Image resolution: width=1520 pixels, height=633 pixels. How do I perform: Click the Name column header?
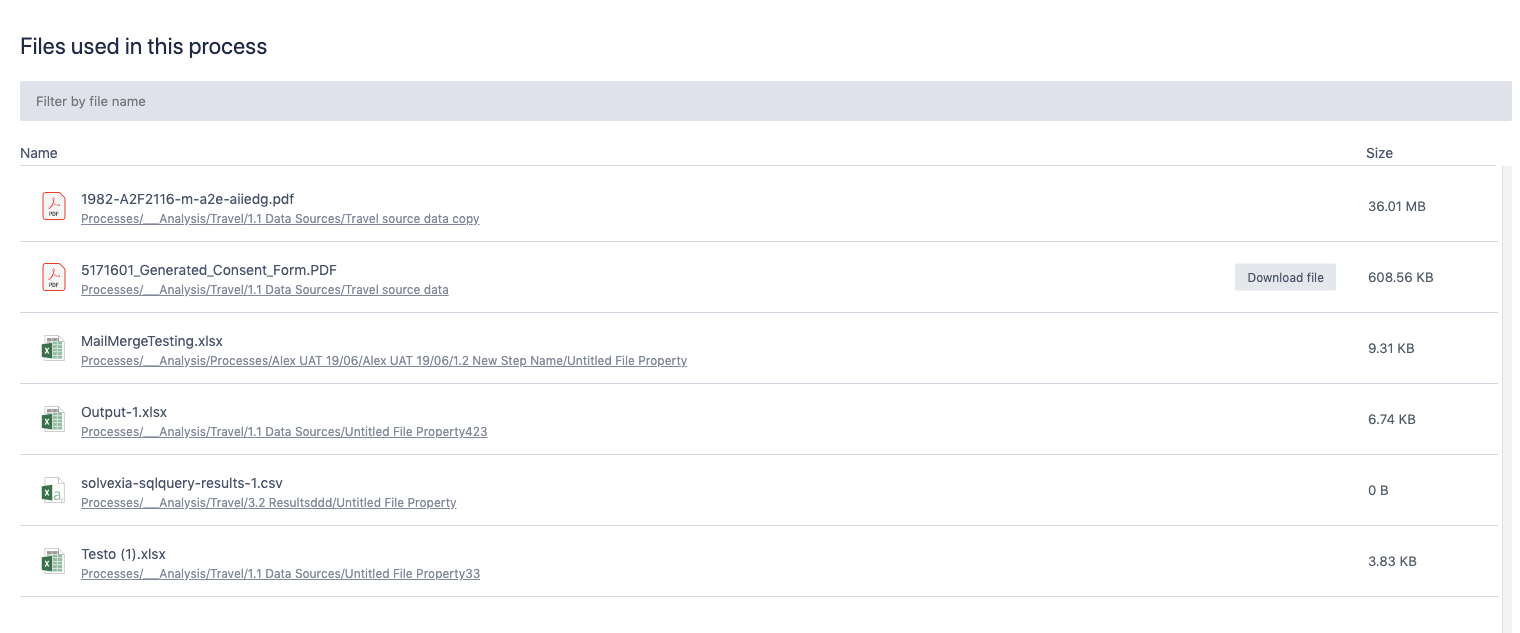click(39, 153)
